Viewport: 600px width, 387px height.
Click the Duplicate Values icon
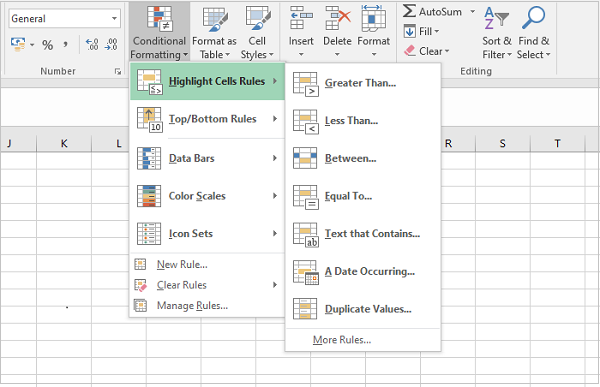coord(305,309)
